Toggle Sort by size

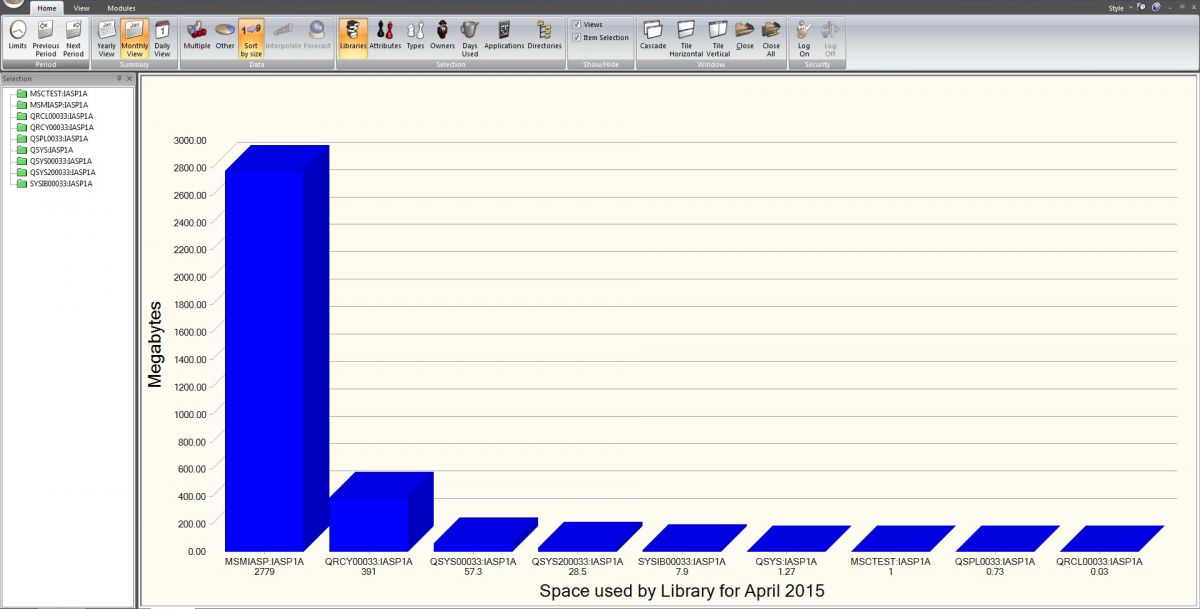coord(251,32)
